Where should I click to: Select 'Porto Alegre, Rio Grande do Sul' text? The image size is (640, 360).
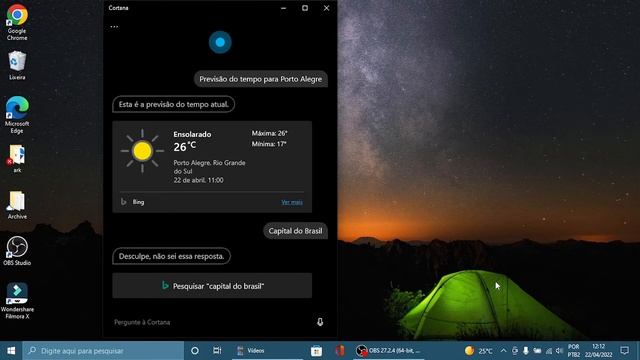[209, 167]
